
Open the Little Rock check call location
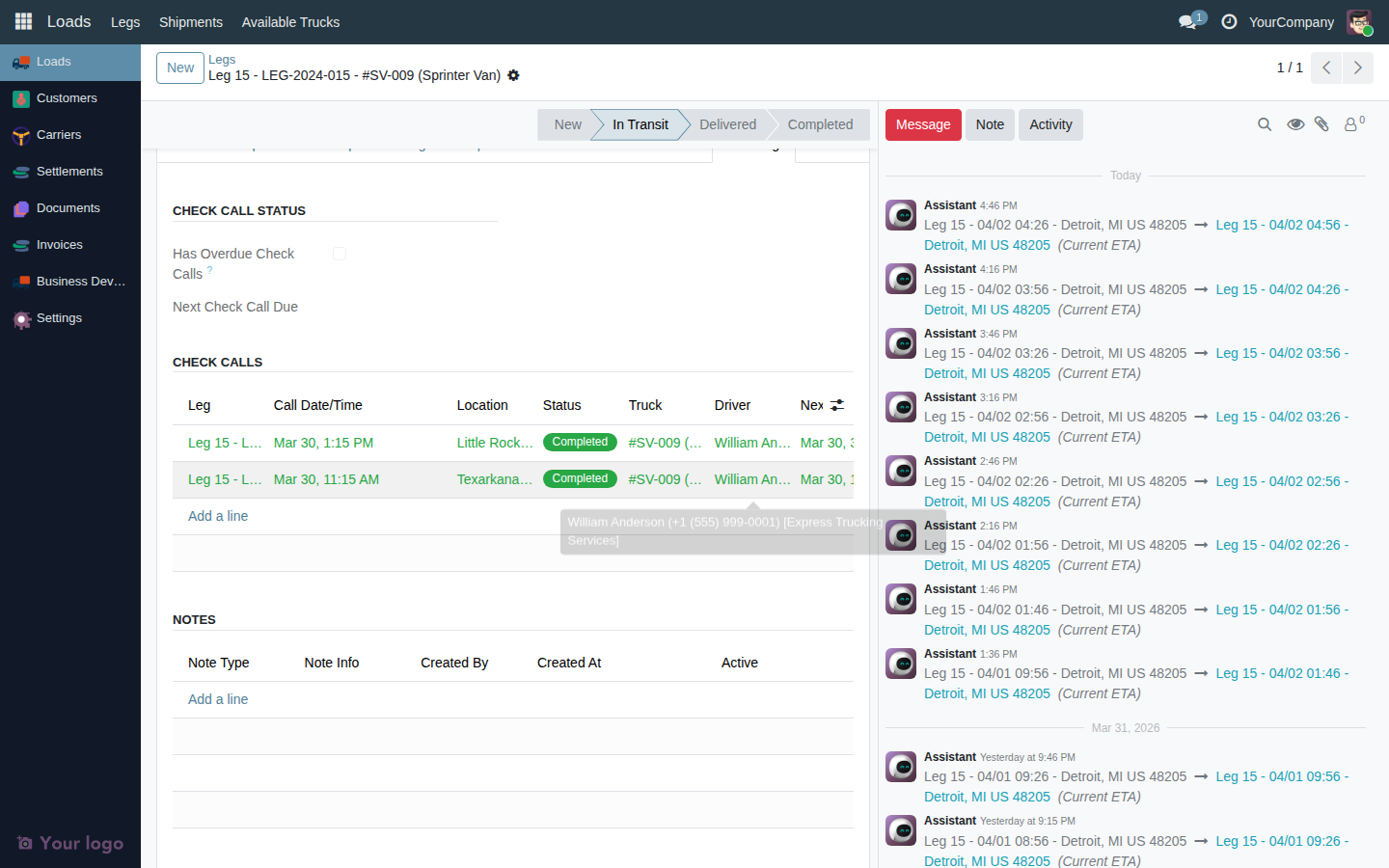click(x=495, y=443)
